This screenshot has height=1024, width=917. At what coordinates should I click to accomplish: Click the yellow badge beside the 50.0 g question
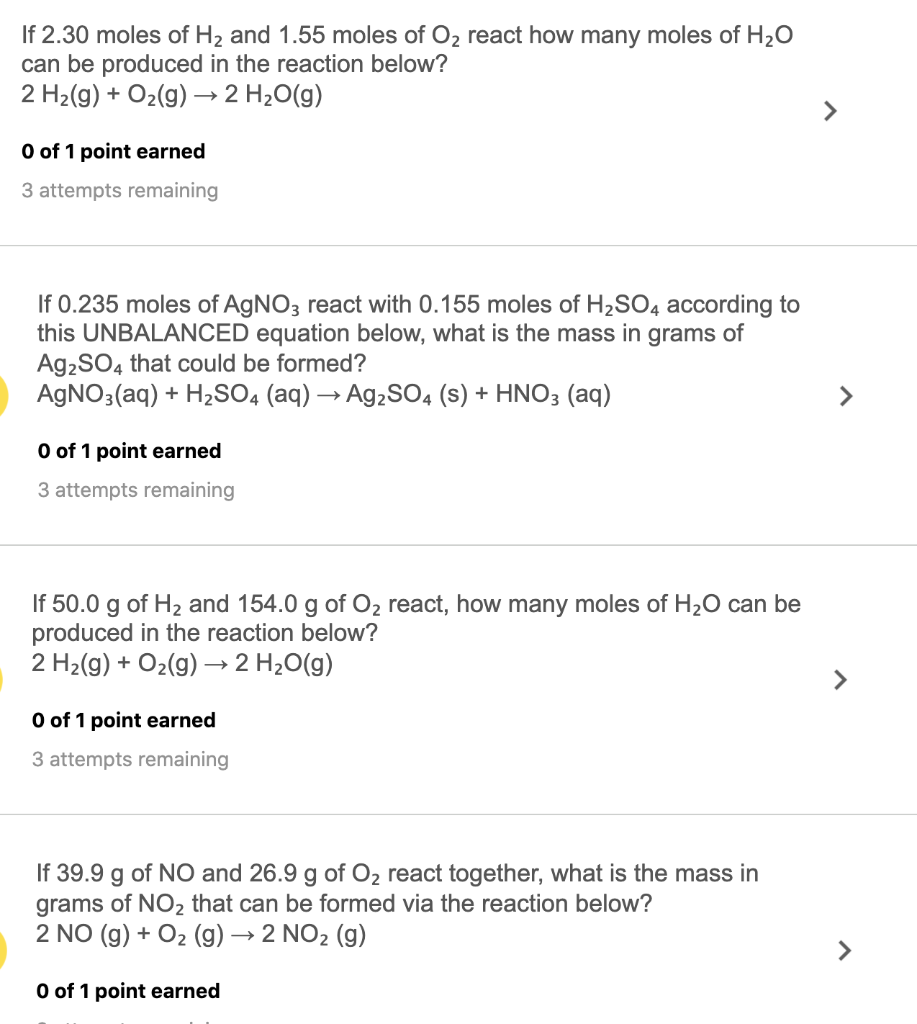tap(3, 680)
